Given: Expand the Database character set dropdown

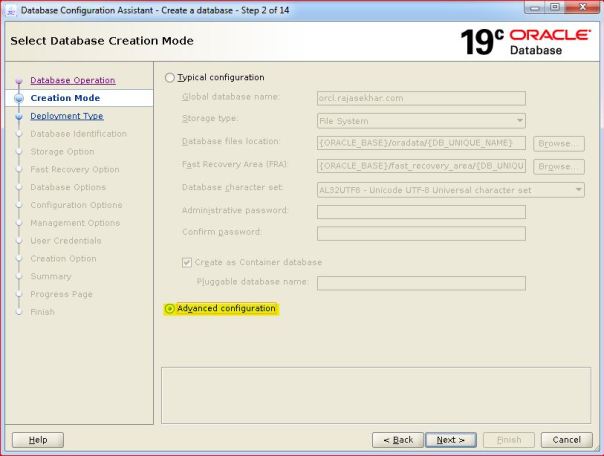Looking at the screenshot, I should [450, 189].
